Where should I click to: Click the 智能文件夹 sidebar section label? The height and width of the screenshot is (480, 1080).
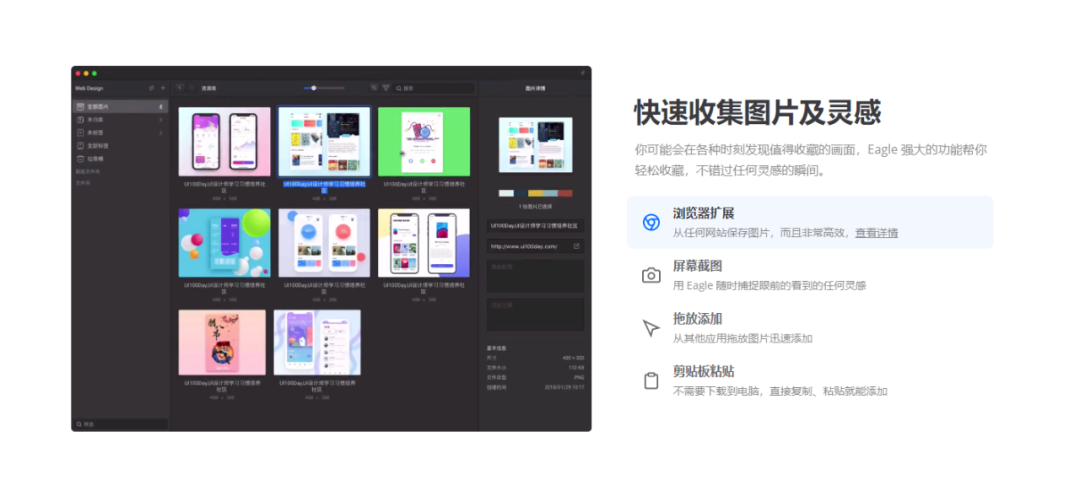tap(87, 171)
